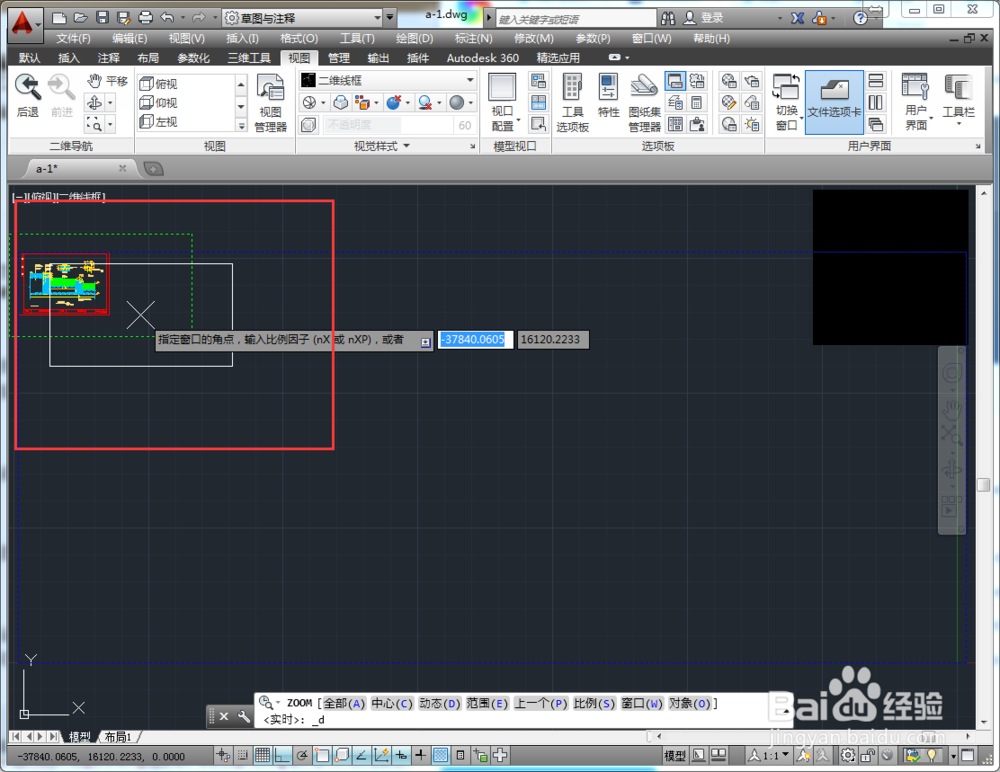Expand the view list more arrow
The height and width of the screenshot is (772, 1000).
[242, 126]
